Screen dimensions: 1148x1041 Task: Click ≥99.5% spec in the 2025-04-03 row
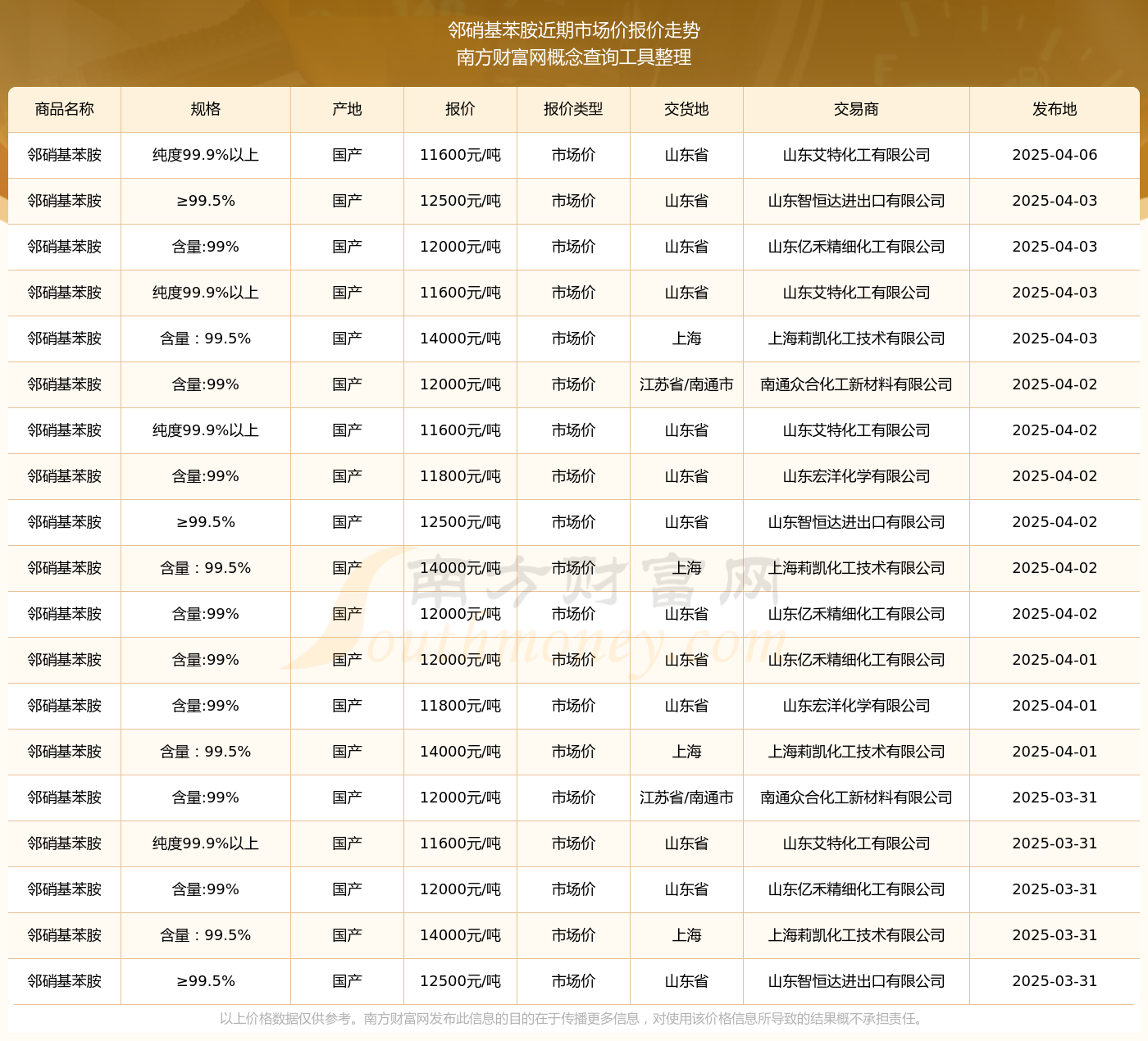pos(206,201)
